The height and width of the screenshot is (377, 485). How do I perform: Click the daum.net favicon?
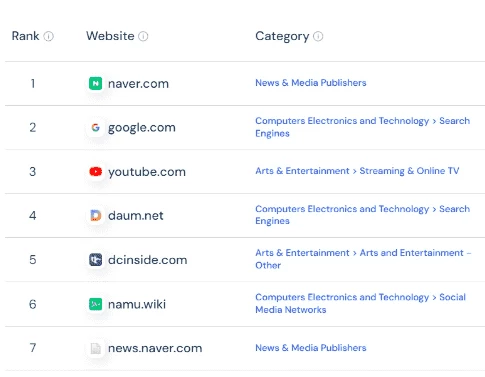click(x=95, y=215)
